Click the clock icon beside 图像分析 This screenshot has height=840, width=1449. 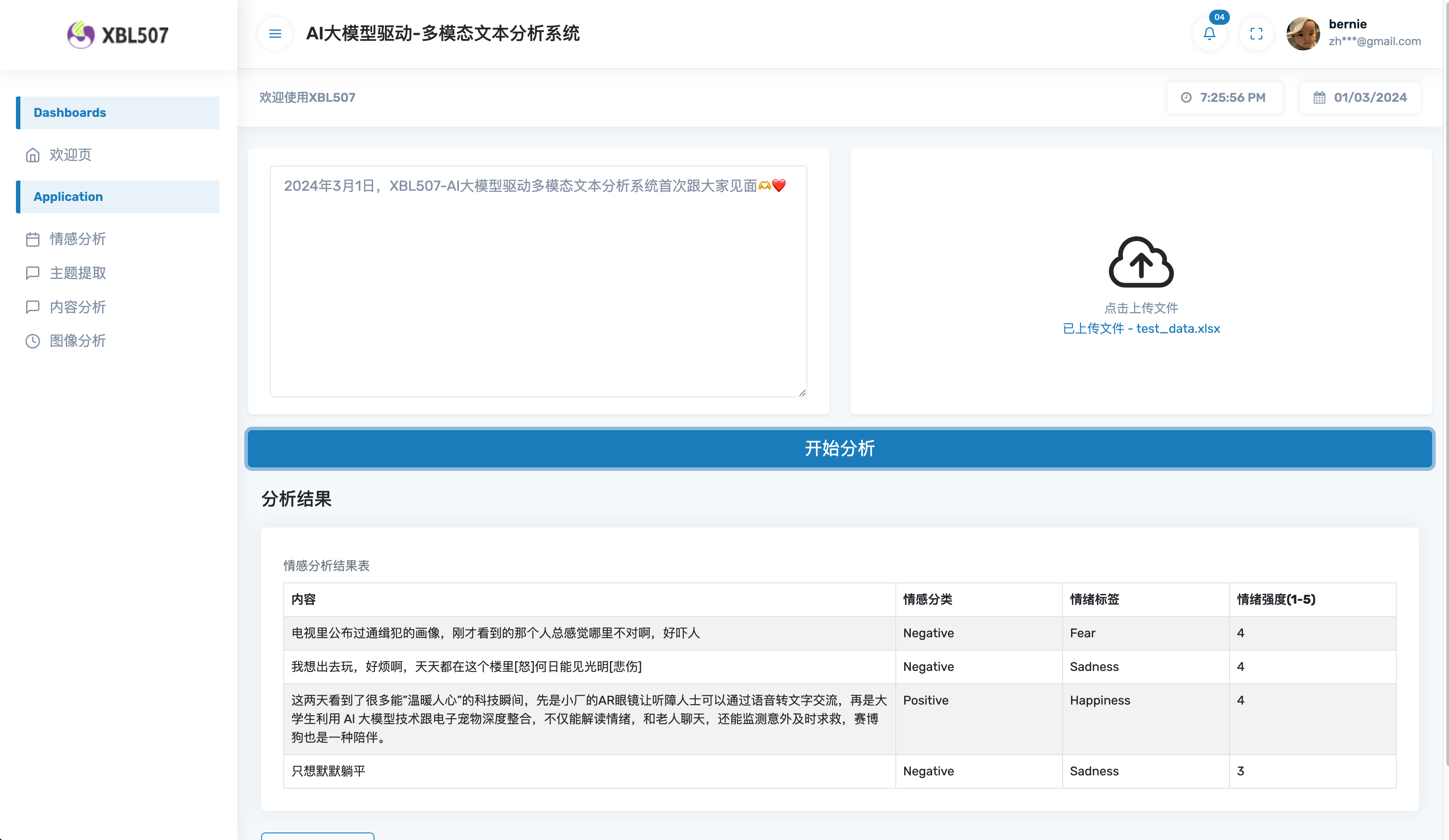point(33,341)
